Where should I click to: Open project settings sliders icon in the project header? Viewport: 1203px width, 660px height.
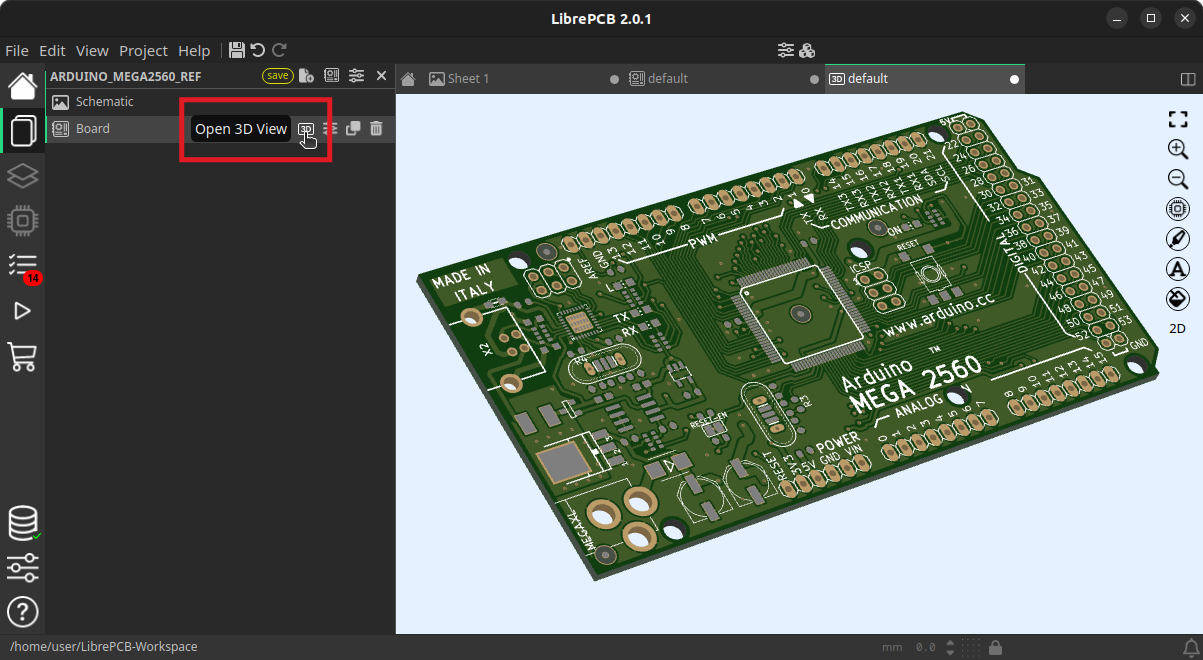356,76
